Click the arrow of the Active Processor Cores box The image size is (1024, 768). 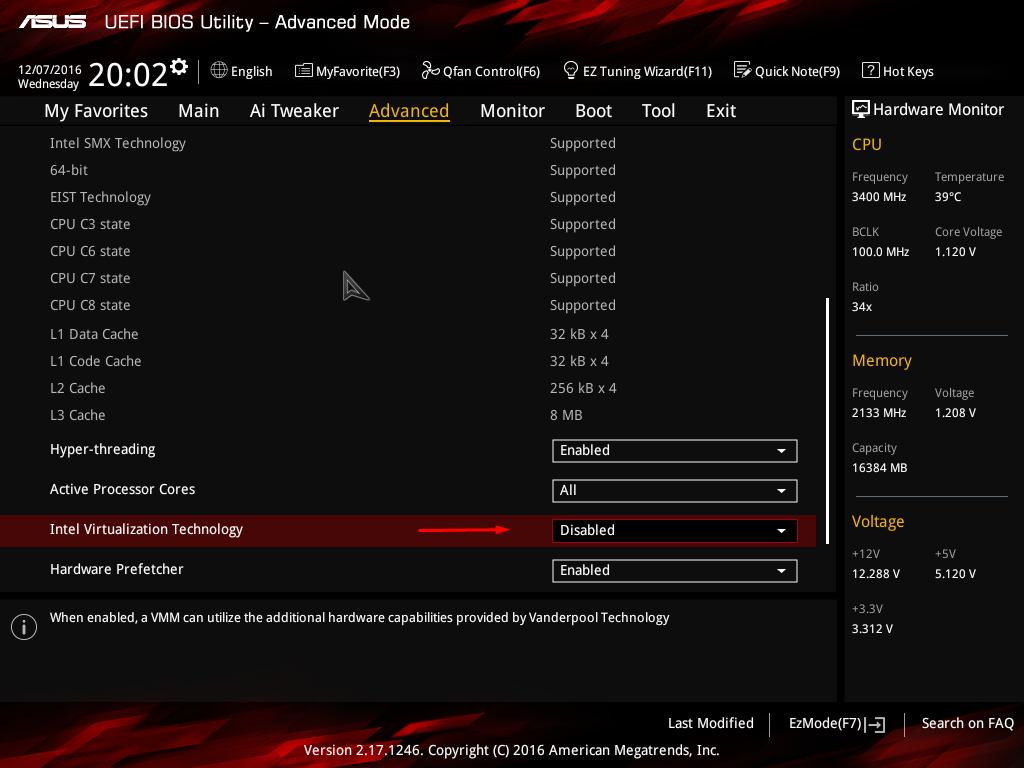pyautogui.click(x=781, y=491)
